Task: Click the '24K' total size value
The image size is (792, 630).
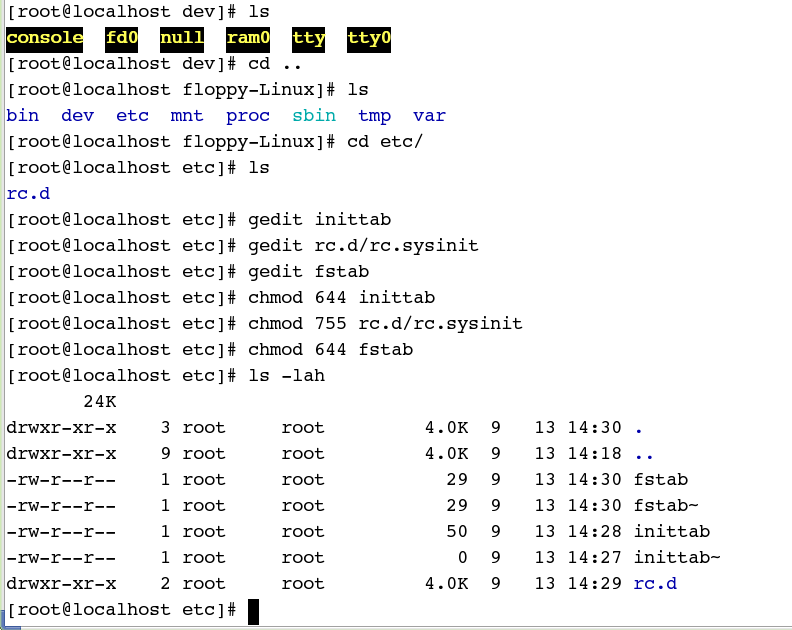Action: coord(100,402)
